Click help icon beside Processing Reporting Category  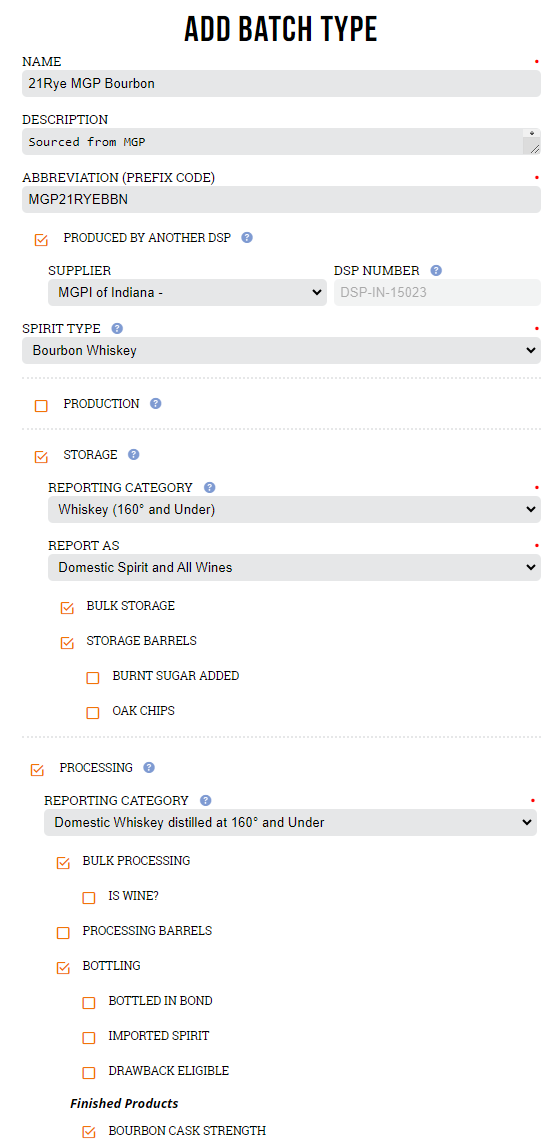click(x=205, y=800)
